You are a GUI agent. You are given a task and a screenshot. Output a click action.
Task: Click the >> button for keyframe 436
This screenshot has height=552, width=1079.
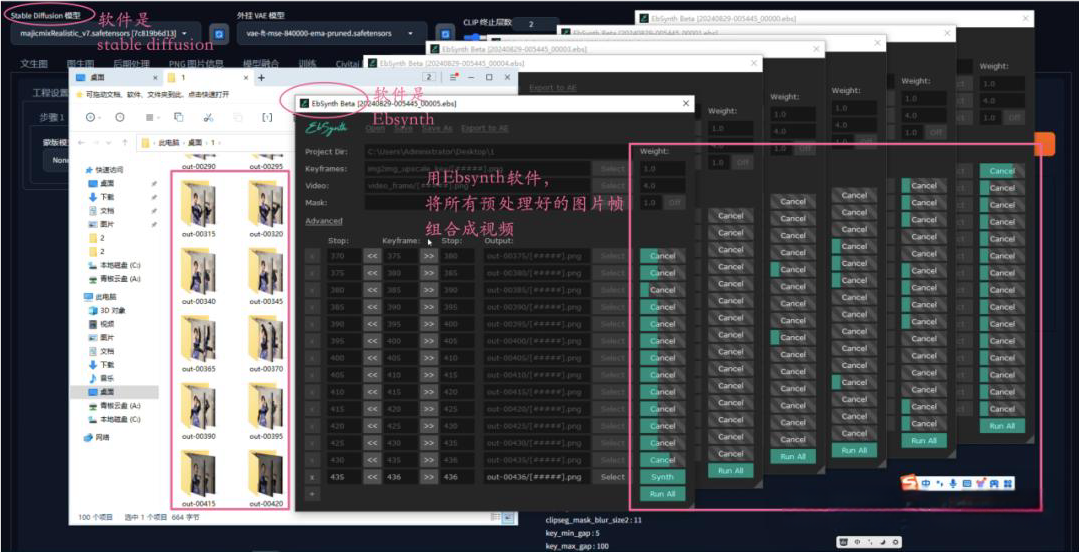click(x=428, y=477)
